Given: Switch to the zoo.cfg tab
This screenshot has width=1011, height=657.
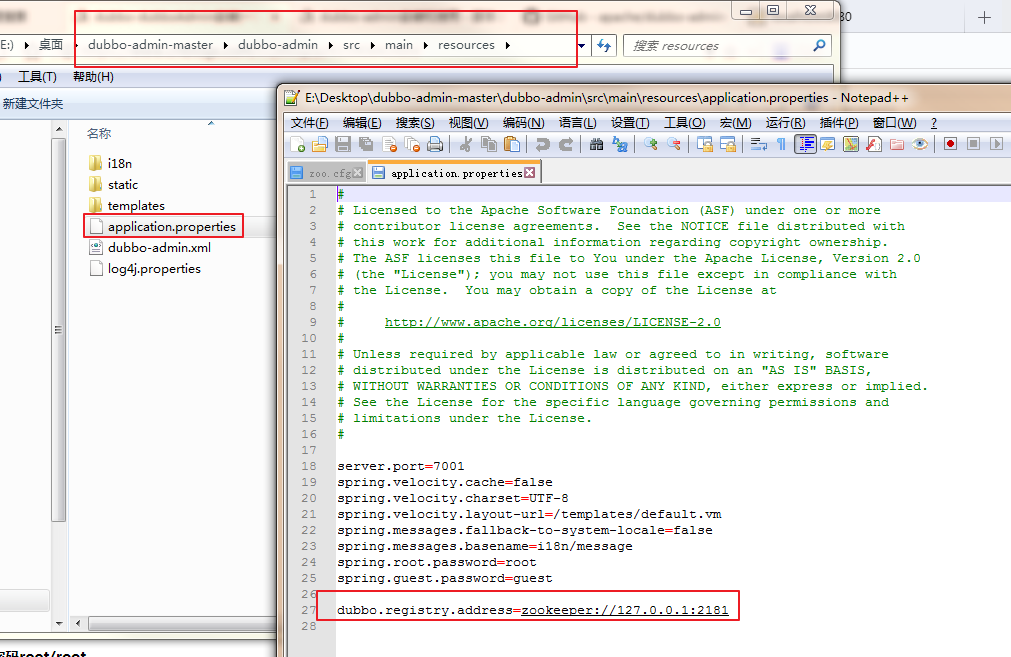Looking at the screenshot, I should (x=329, y=173).
